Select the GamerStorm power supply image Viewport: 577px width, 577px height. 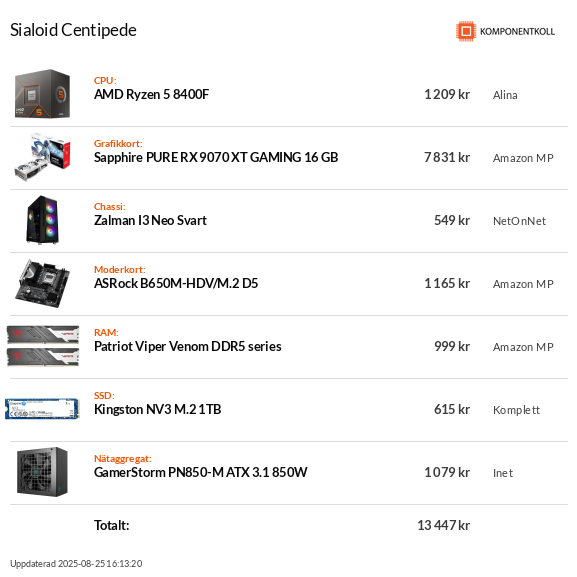pos(42,472)
